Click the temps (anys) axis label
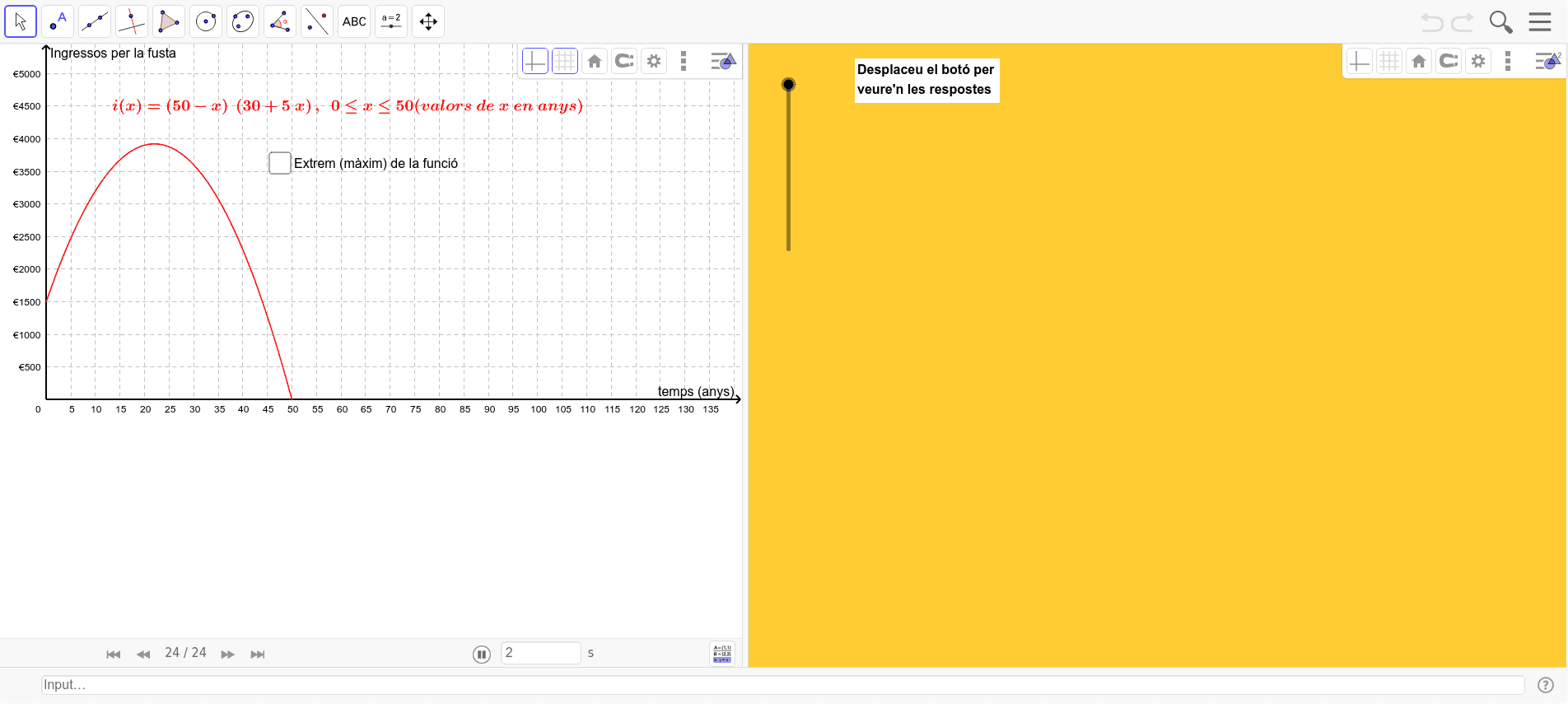1568x704 pixels. point(696,392)
